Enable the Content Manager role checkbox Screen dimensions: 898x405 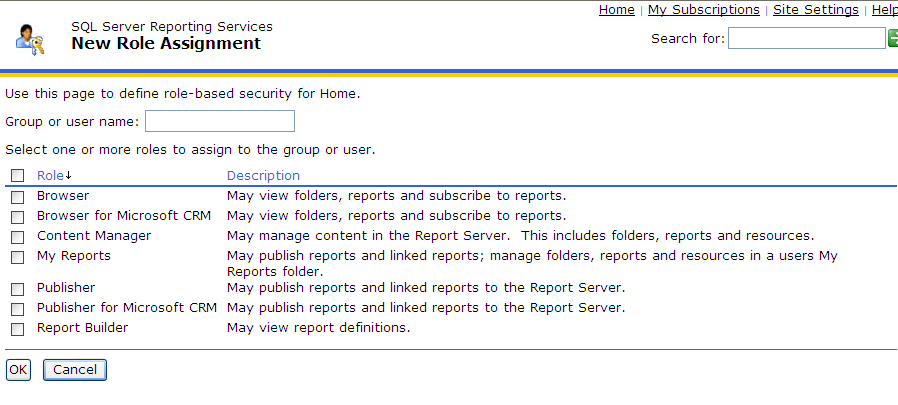17,237
